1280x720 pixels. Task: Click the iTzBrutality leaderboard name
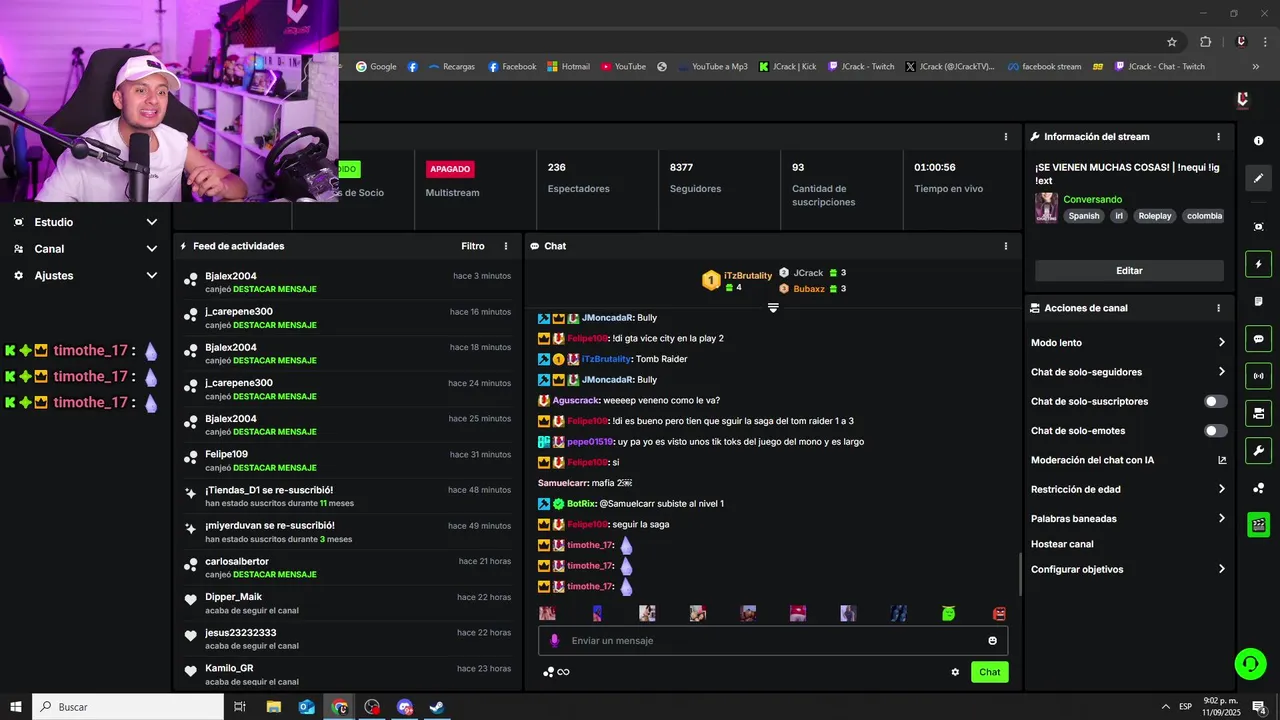click(748, 276)
